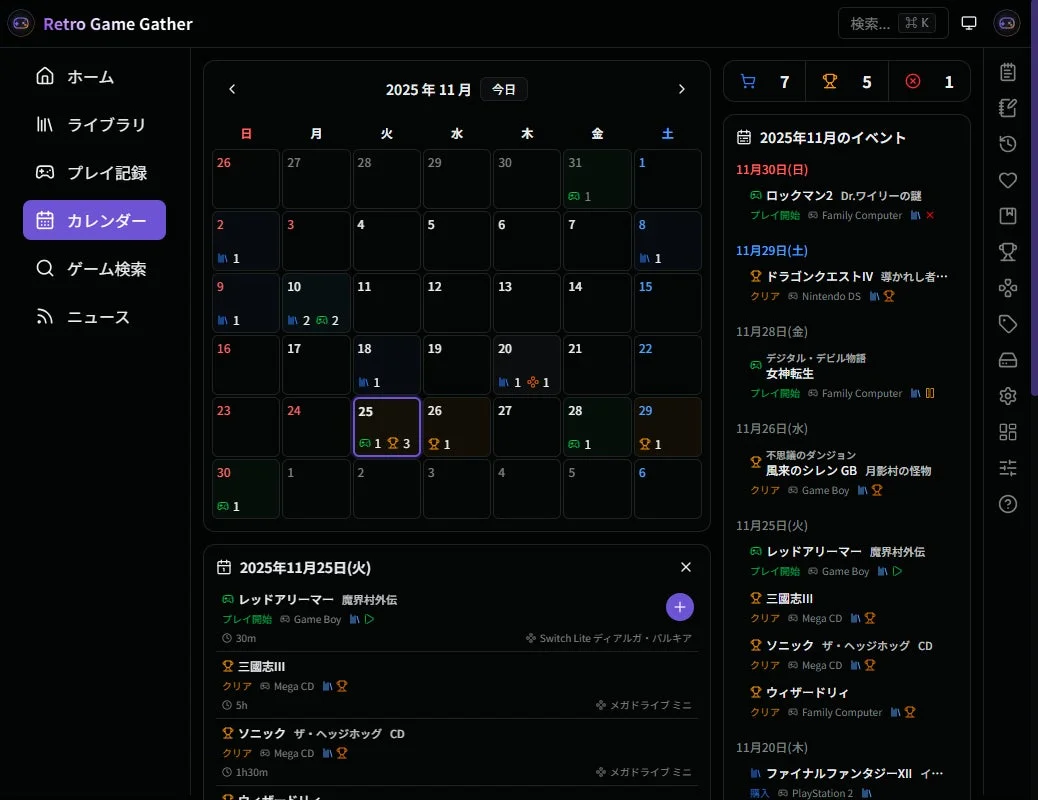This screenshot has height=800, width=1038.
Task: Open the help question mark icon
Action: point(1007,503)
